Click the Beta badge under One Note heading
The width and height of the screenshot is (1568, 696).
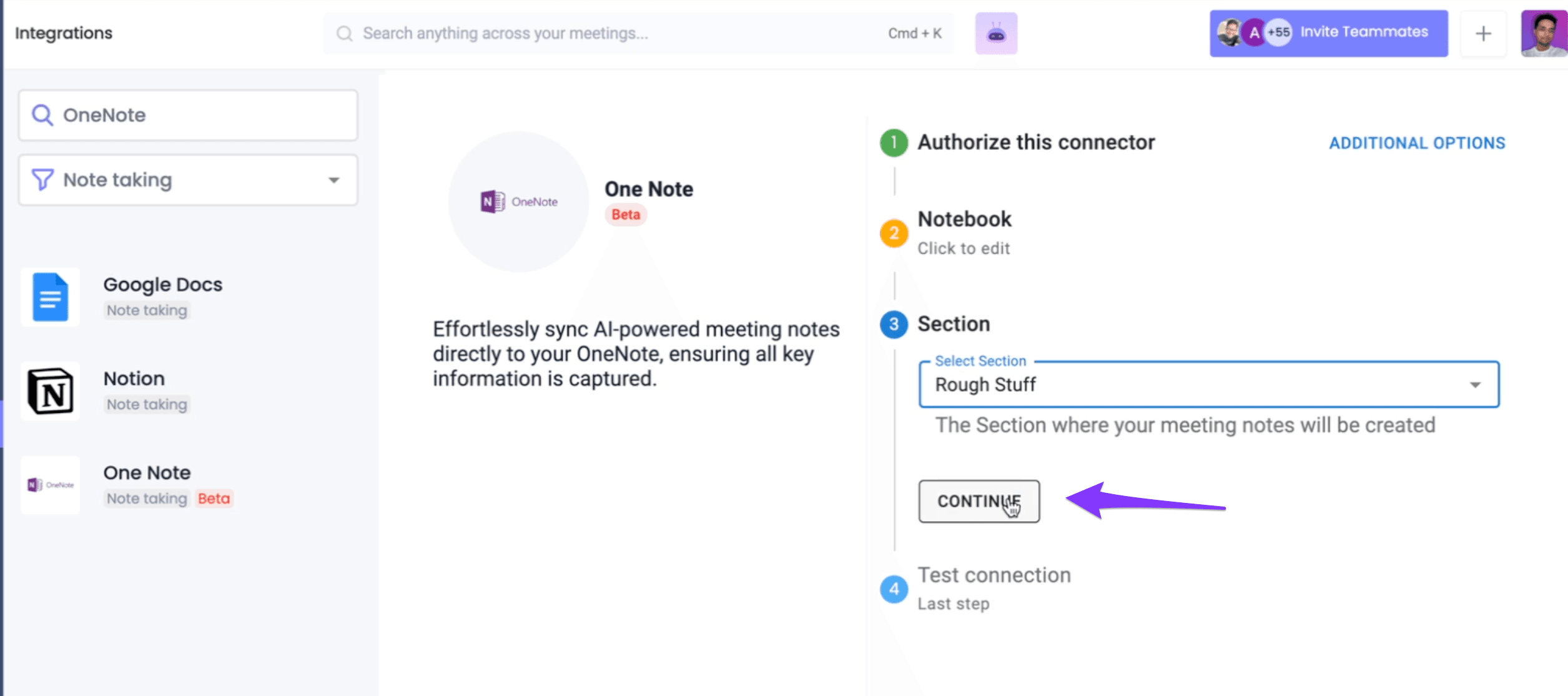[x=626, y=214]
